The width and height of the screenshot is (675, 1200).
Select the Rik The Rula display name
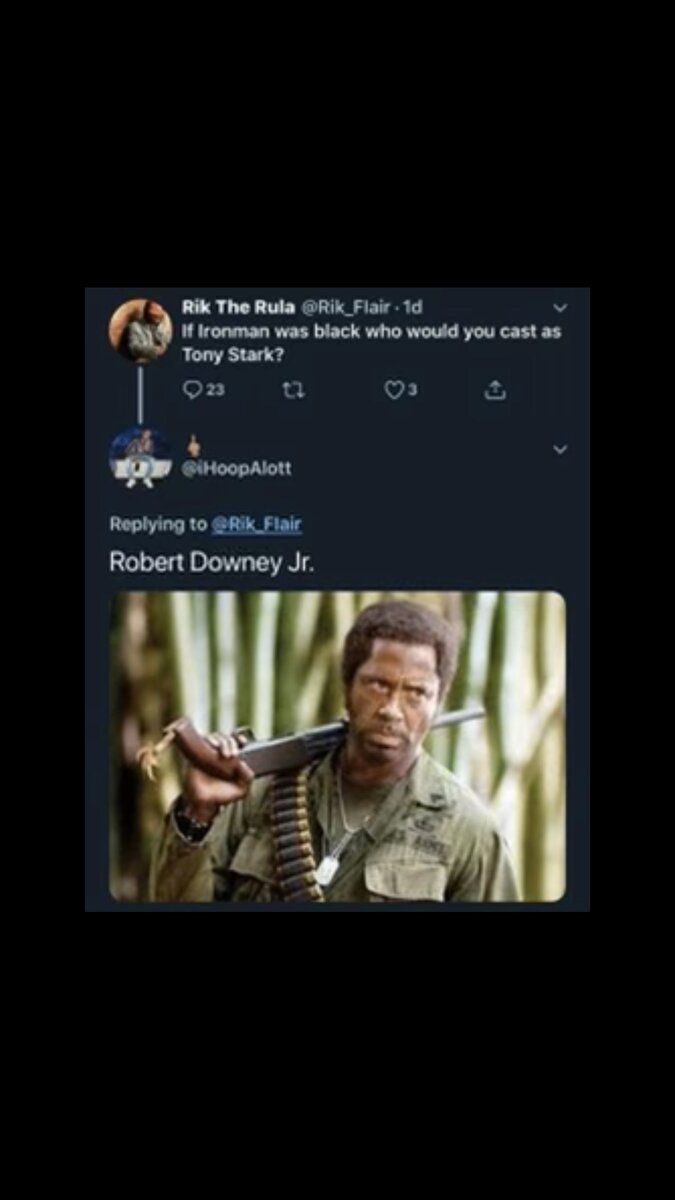(x=238, y=307)
